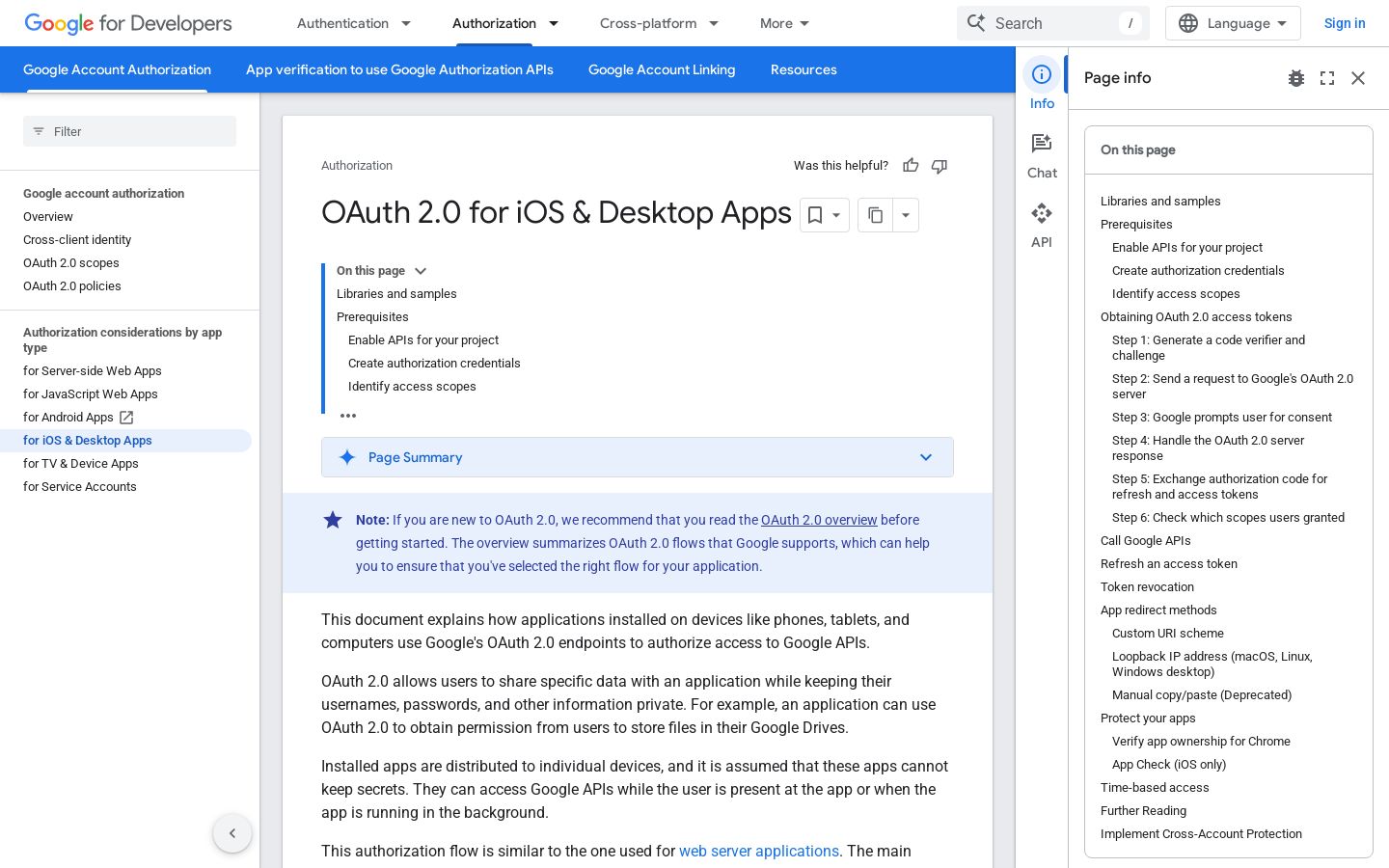Open App verification to use Google Authorization APIs tab

(399, 69)
